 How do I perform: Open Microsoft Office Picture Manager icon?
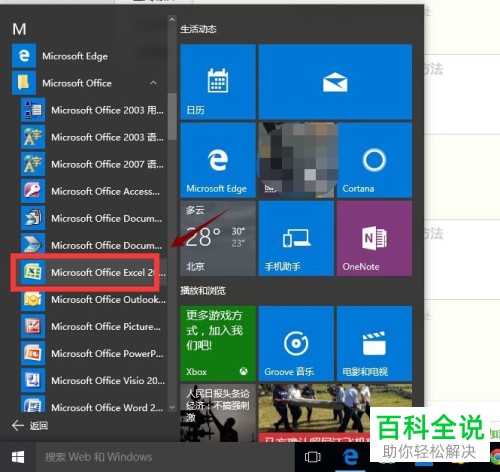[x=33, y=326]
